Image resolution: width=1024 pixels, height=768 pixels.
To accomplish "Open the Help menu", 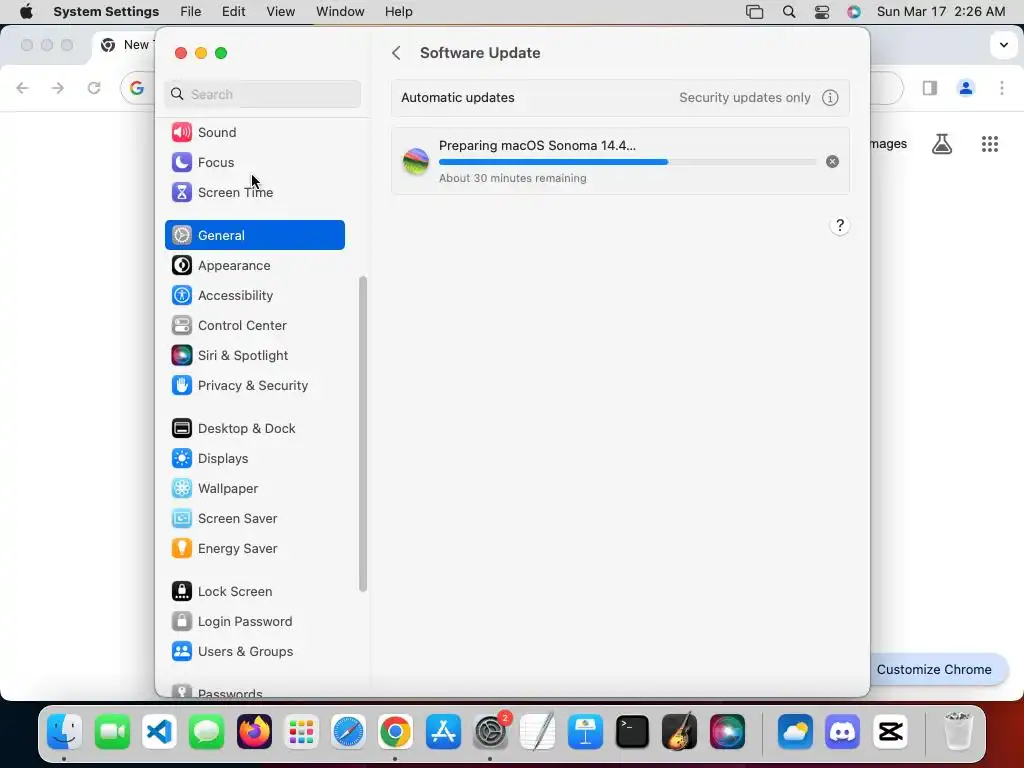I will 398,12.
